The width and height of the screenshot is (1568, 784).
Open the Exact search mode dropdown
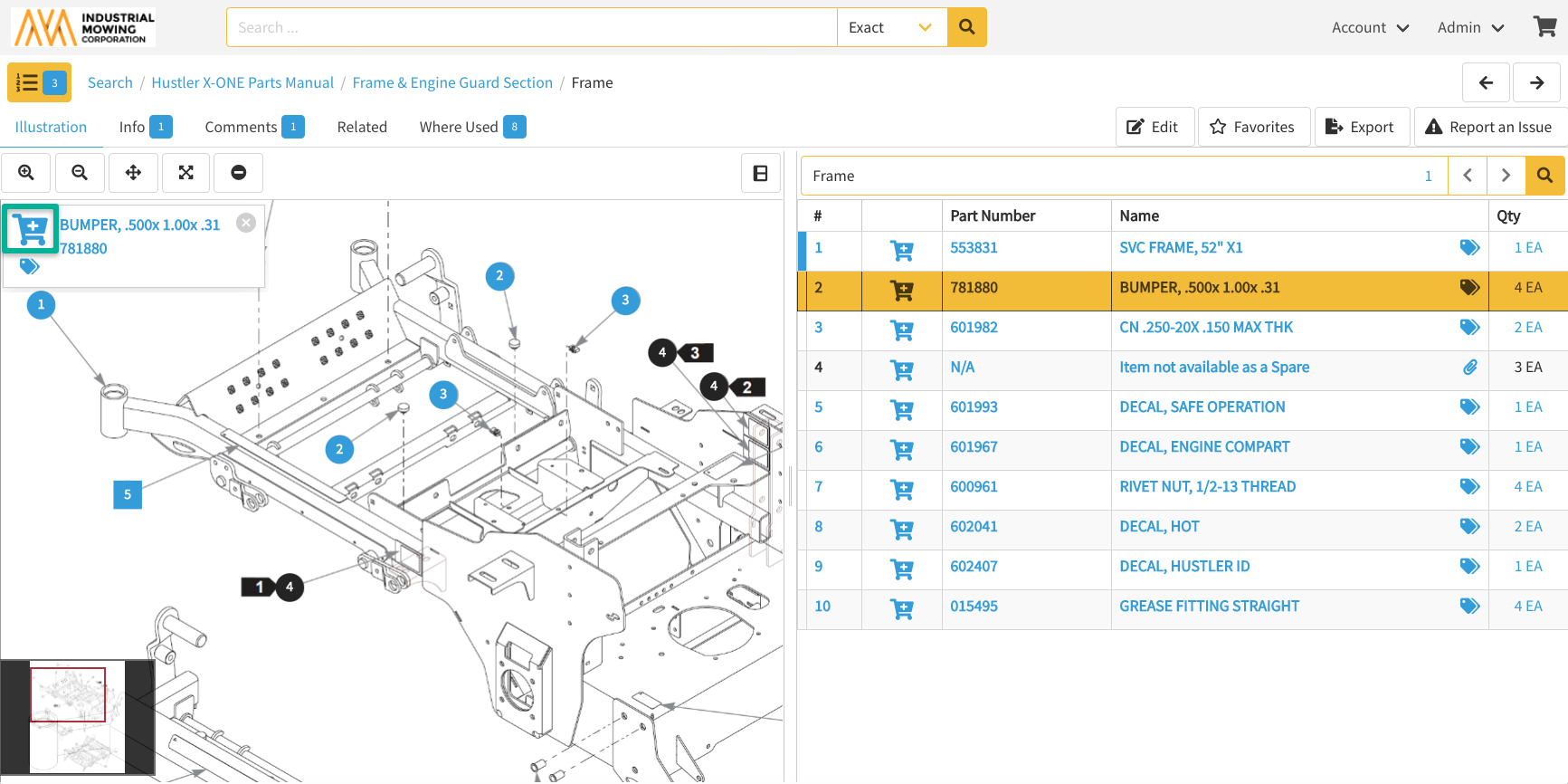point(891,27)
